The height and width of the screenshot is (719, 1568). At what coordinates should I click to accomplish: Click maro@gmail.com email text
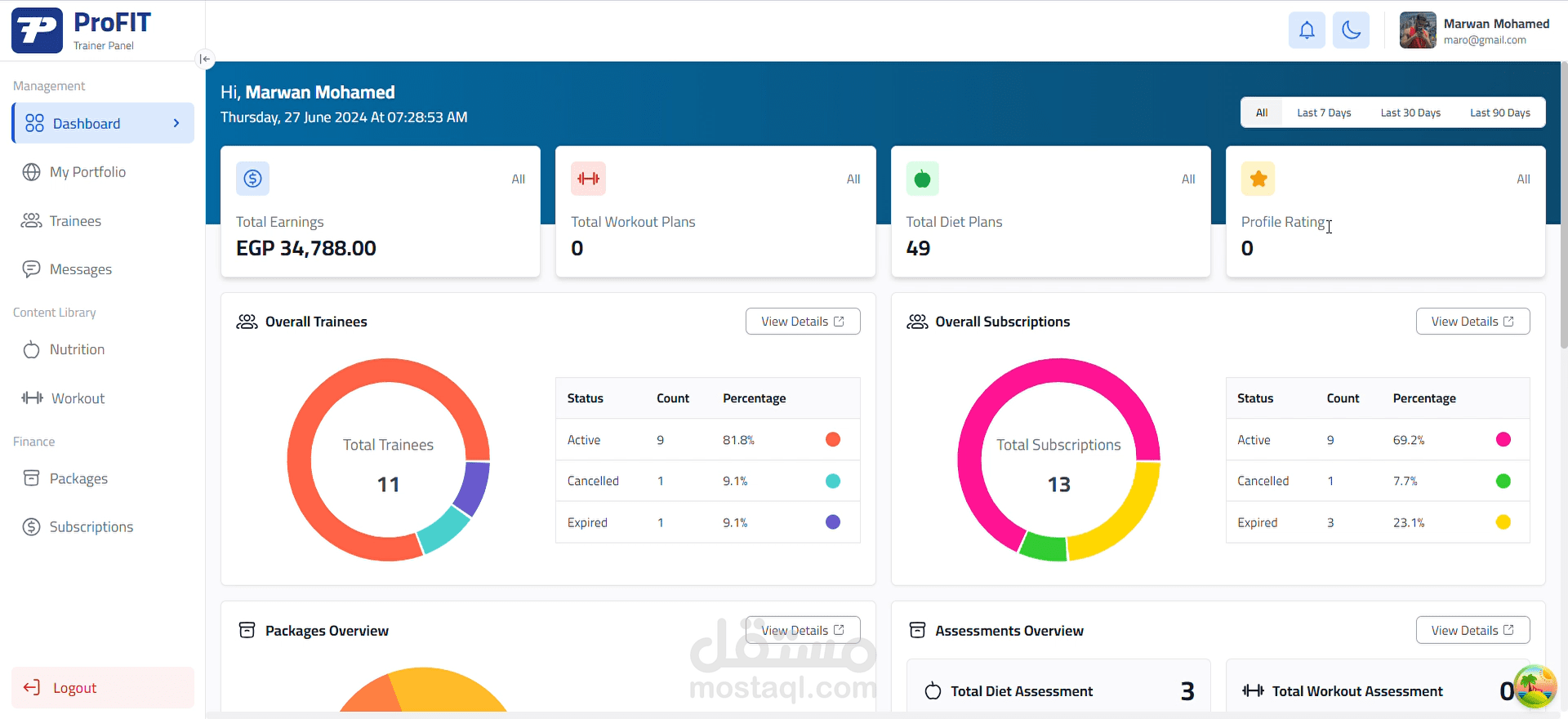(1485, 40)
